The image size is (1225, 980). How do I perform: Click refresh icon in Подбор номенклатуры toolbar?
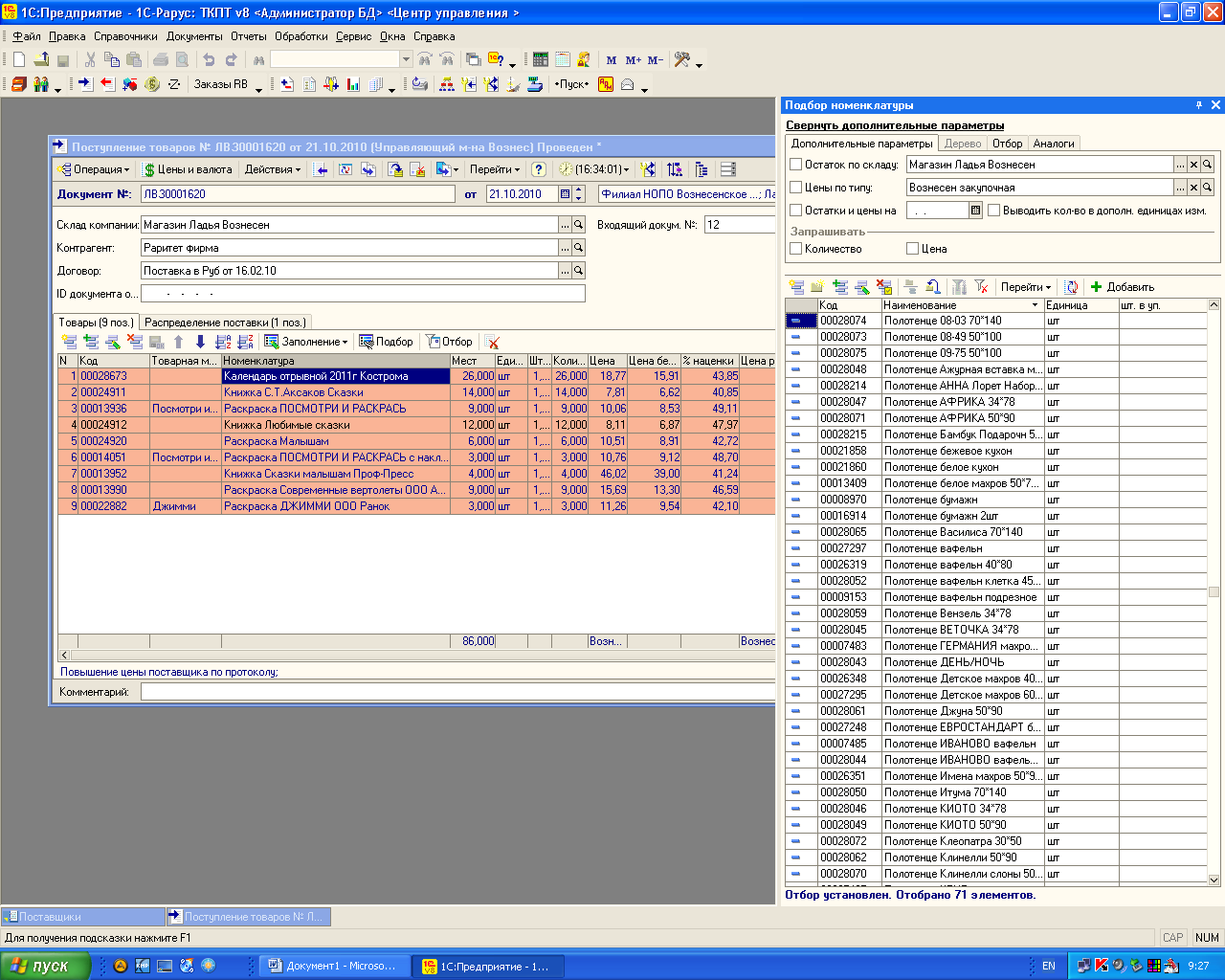point(1072,287)
